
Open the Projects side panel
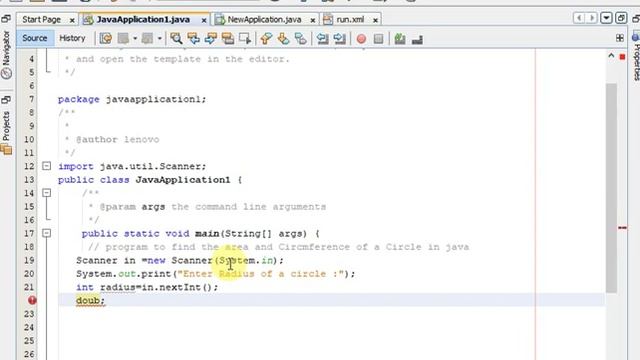(6, 133)
